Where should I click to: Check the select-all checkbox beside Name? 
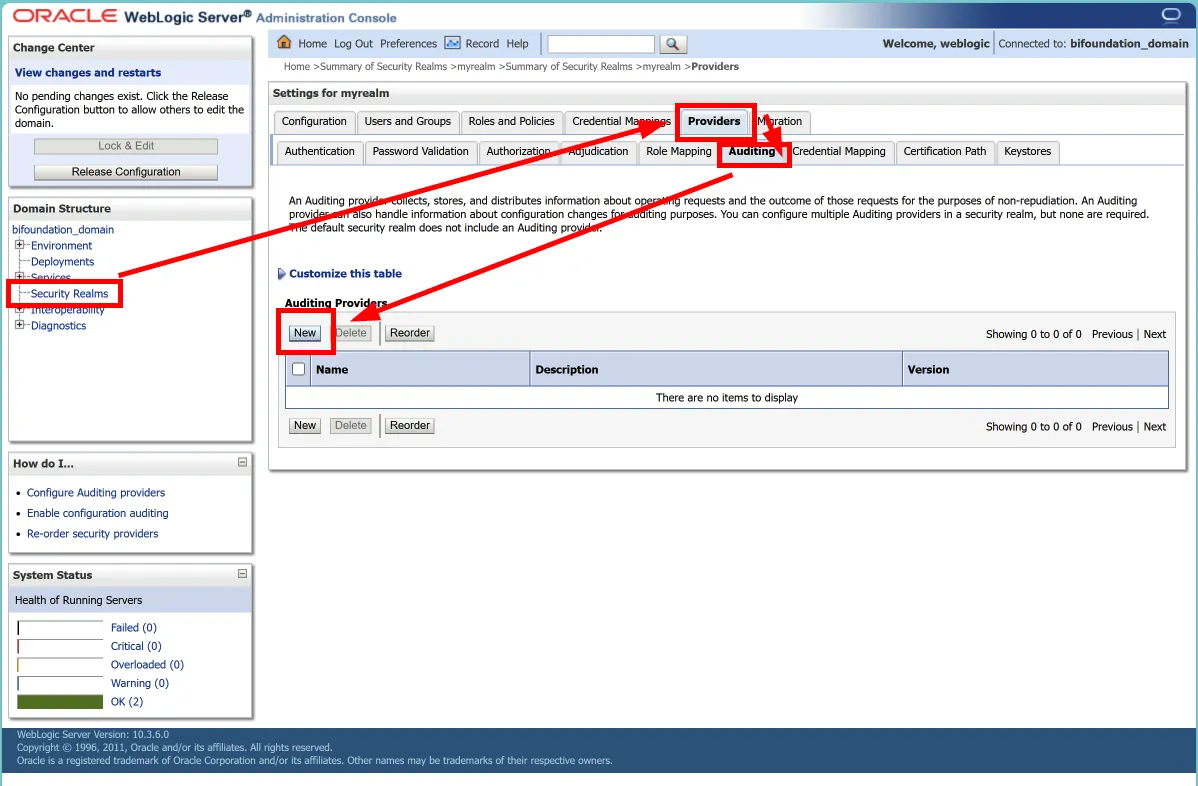pyautogui.click(x=299, y=369)
